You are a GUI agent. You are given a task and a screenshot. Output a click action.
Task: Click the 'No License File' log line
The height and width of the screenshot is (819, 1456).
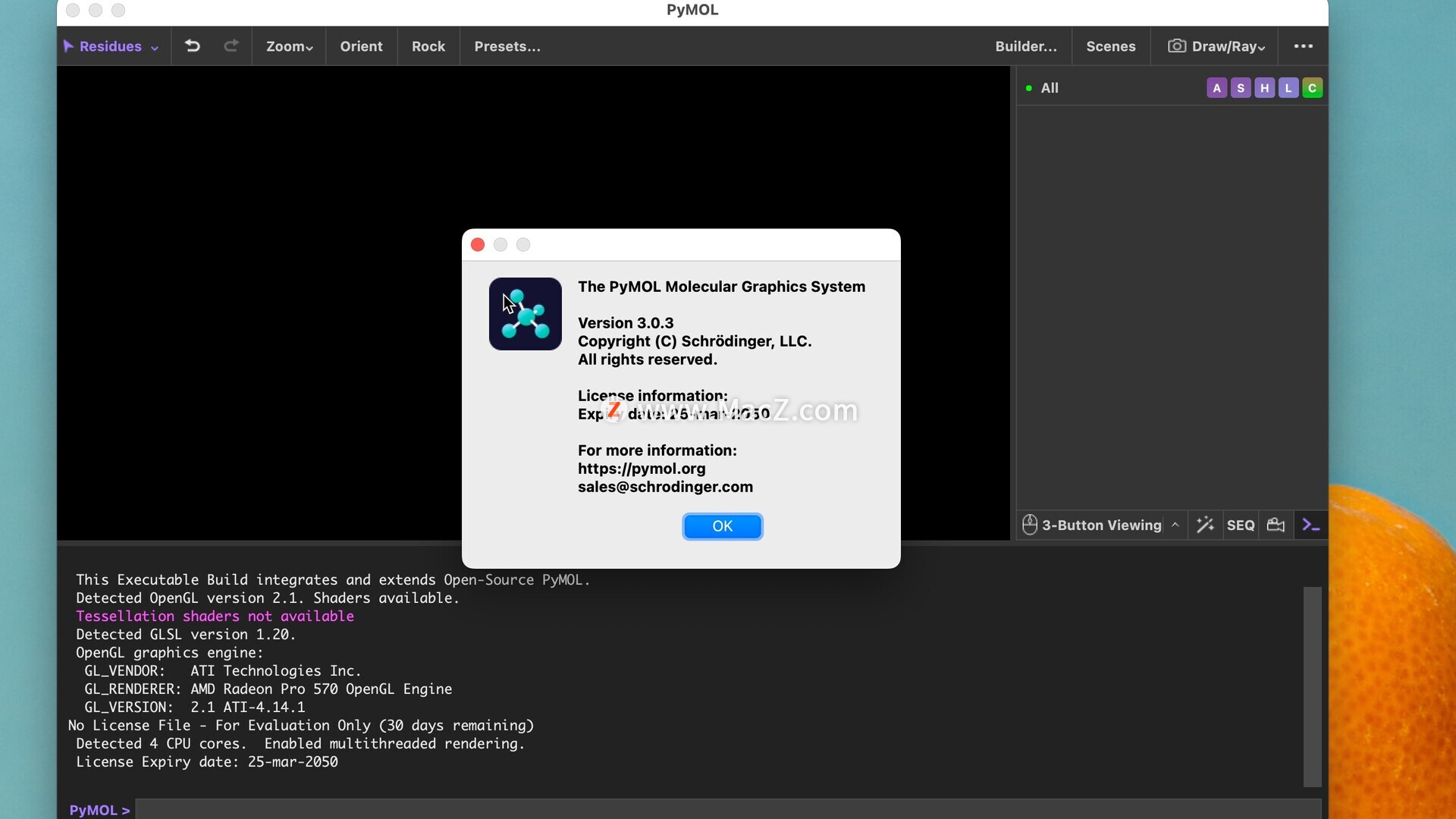coord(301,725)
